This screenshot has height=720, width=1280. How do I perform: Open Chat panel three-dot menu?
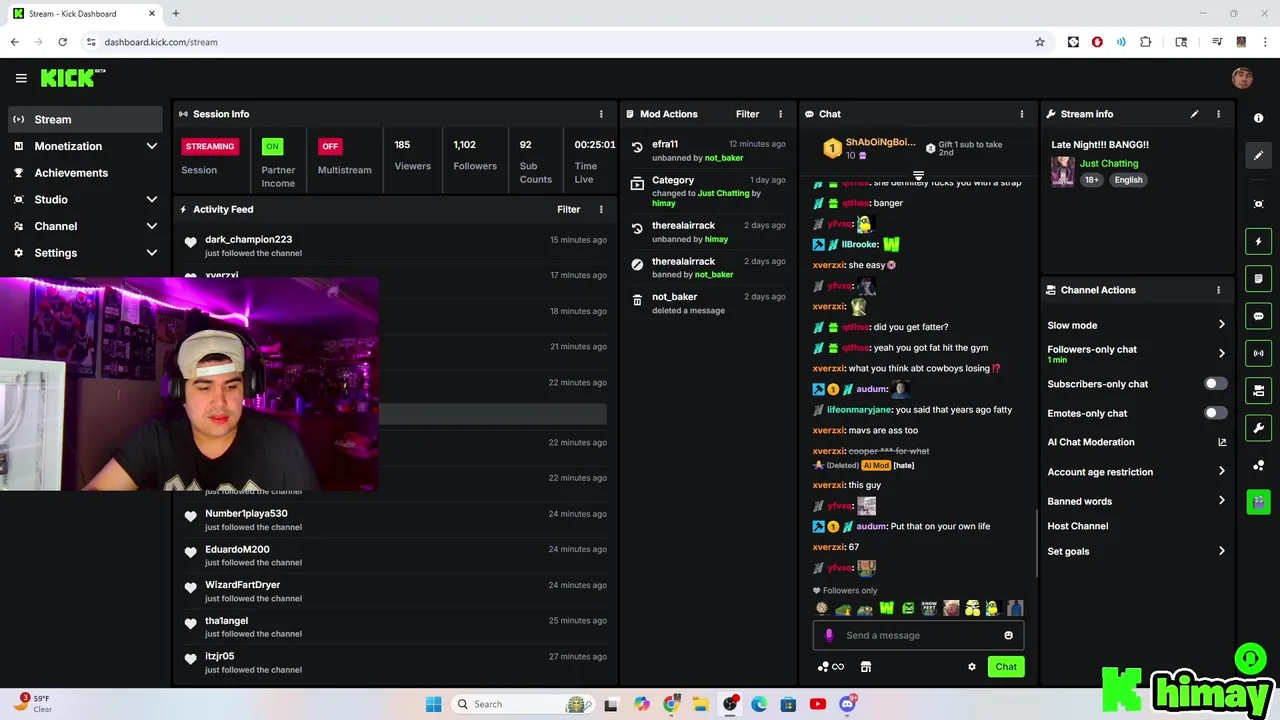(1021, 114)
